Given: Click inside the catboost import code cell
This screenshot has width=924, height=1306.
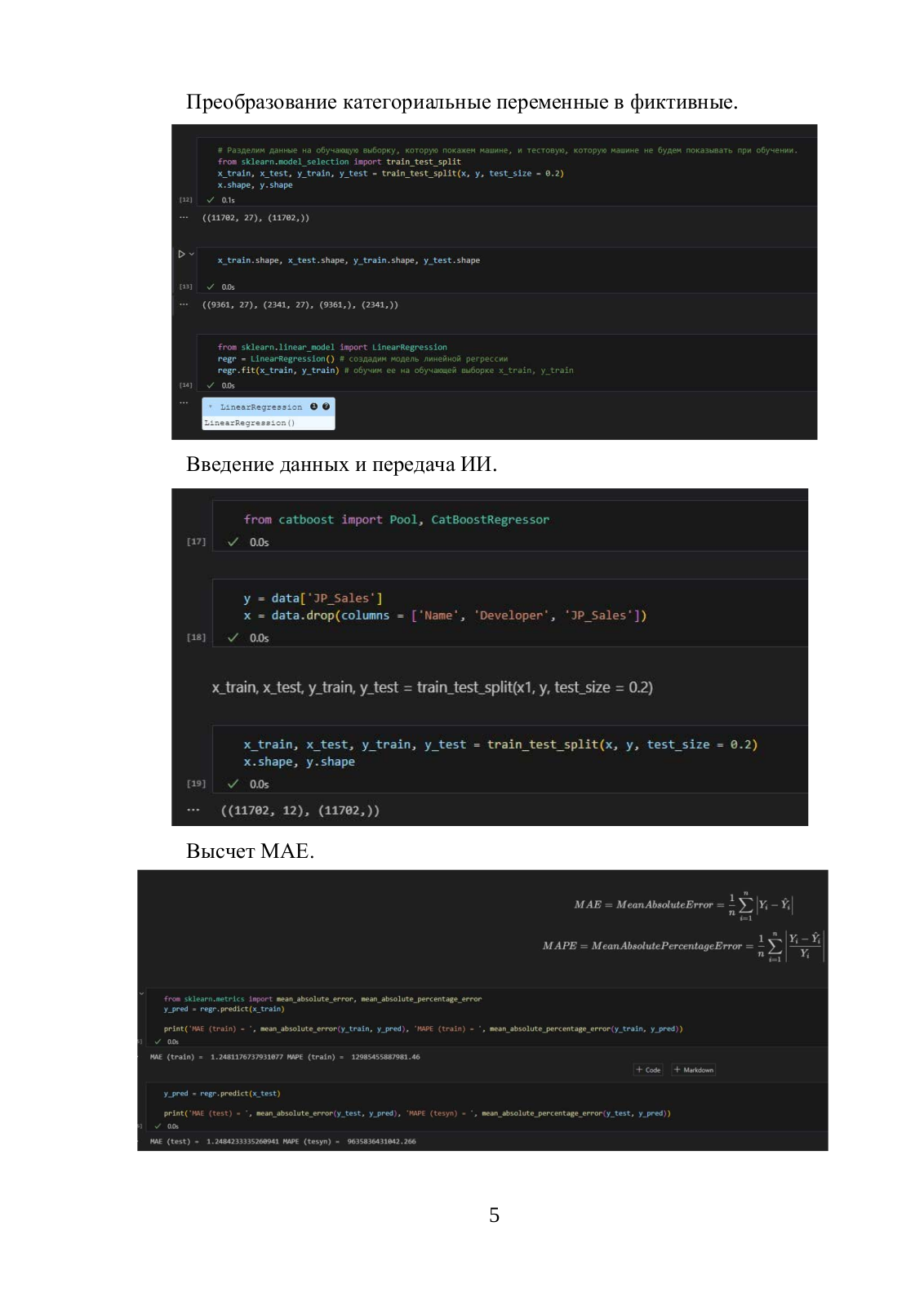Looking at the screenshot, I should point(509,526).
